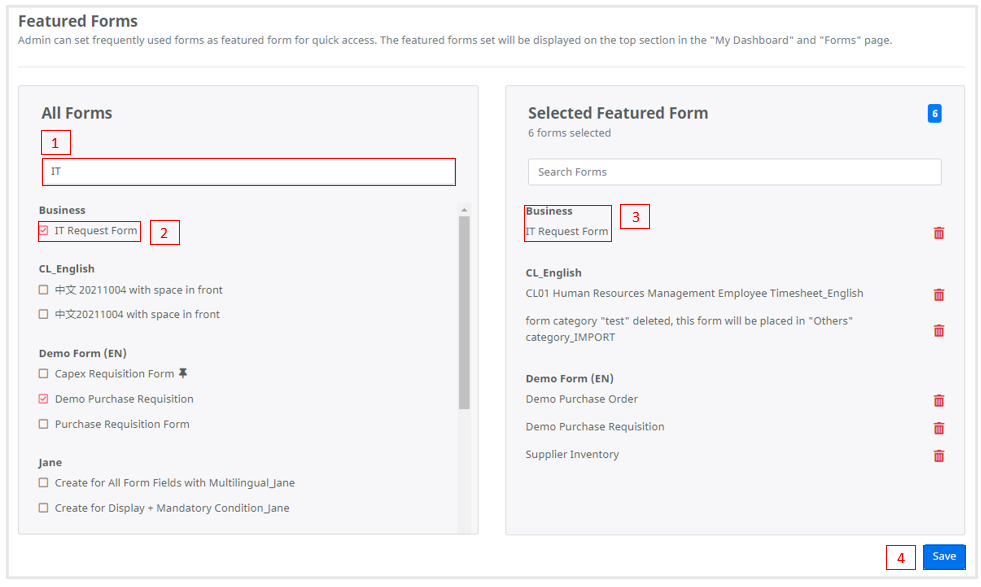Click the Demo Purchase Requisition text in Selected Featured Form
This screenshot has height=587, width=981.
(594, 427)
